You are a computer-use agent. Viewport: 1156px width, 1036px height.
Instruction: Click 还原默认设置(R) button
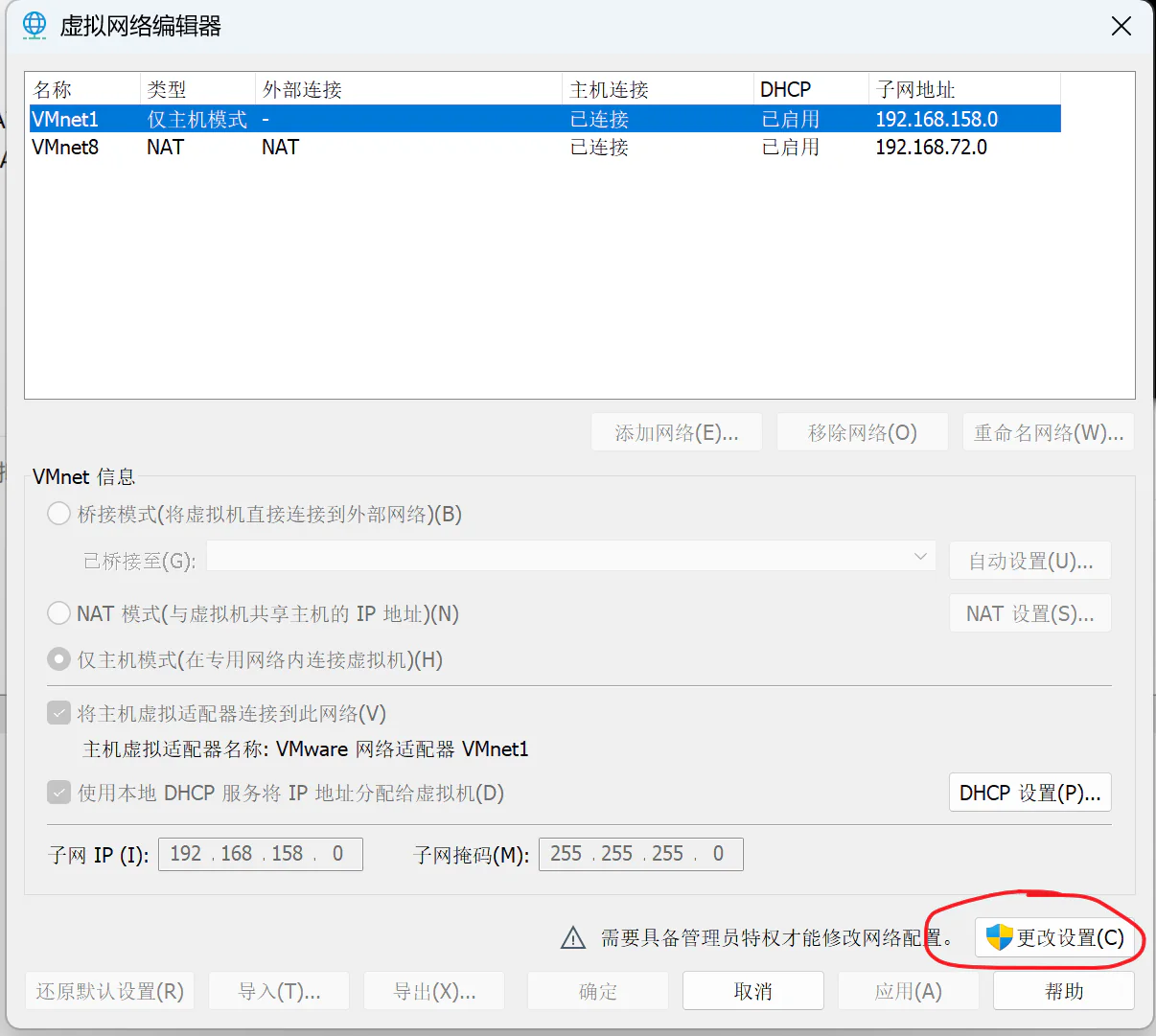[x=110, y=991]
